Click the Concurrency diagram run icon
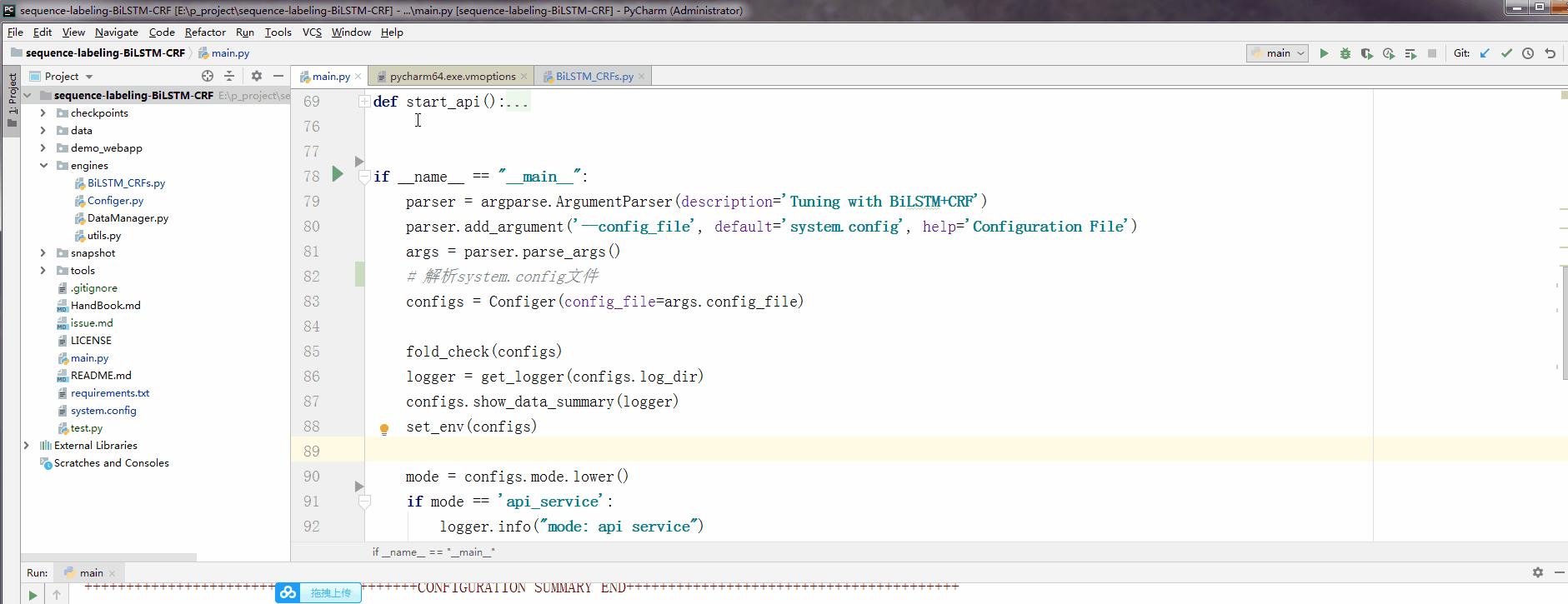This screenshot has width=1568, height=604. tap(1410, 53)
